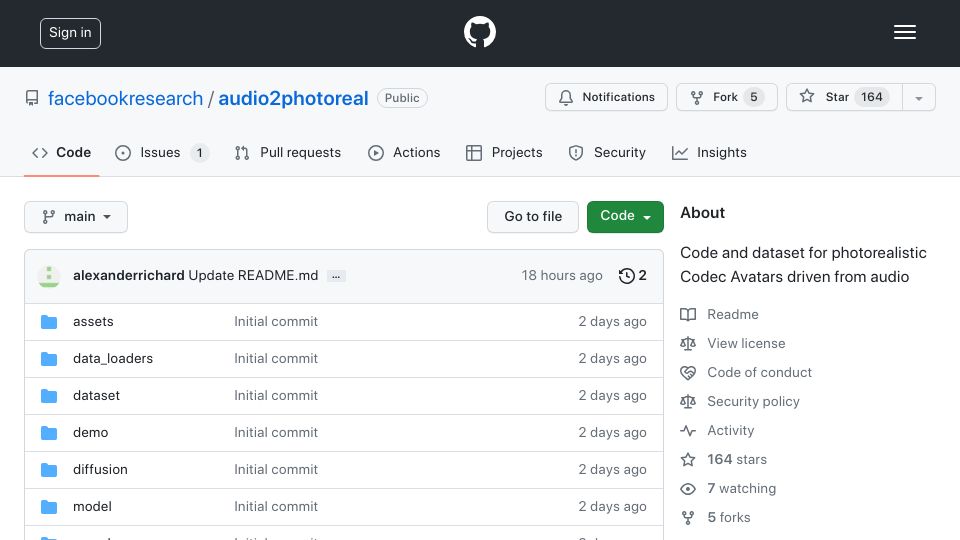Expand the green Code dropdown button
Image resolution: width=960 pixels, height=540 pixels.
[x=625, y=217]
